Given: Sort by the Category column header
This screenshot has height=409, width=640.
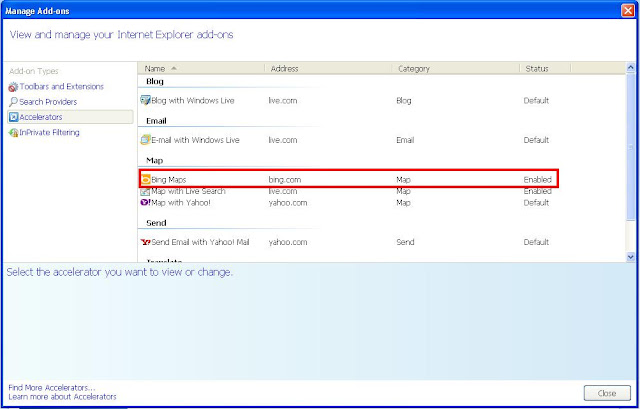Looking at the screenshot, I should [456, 69].
